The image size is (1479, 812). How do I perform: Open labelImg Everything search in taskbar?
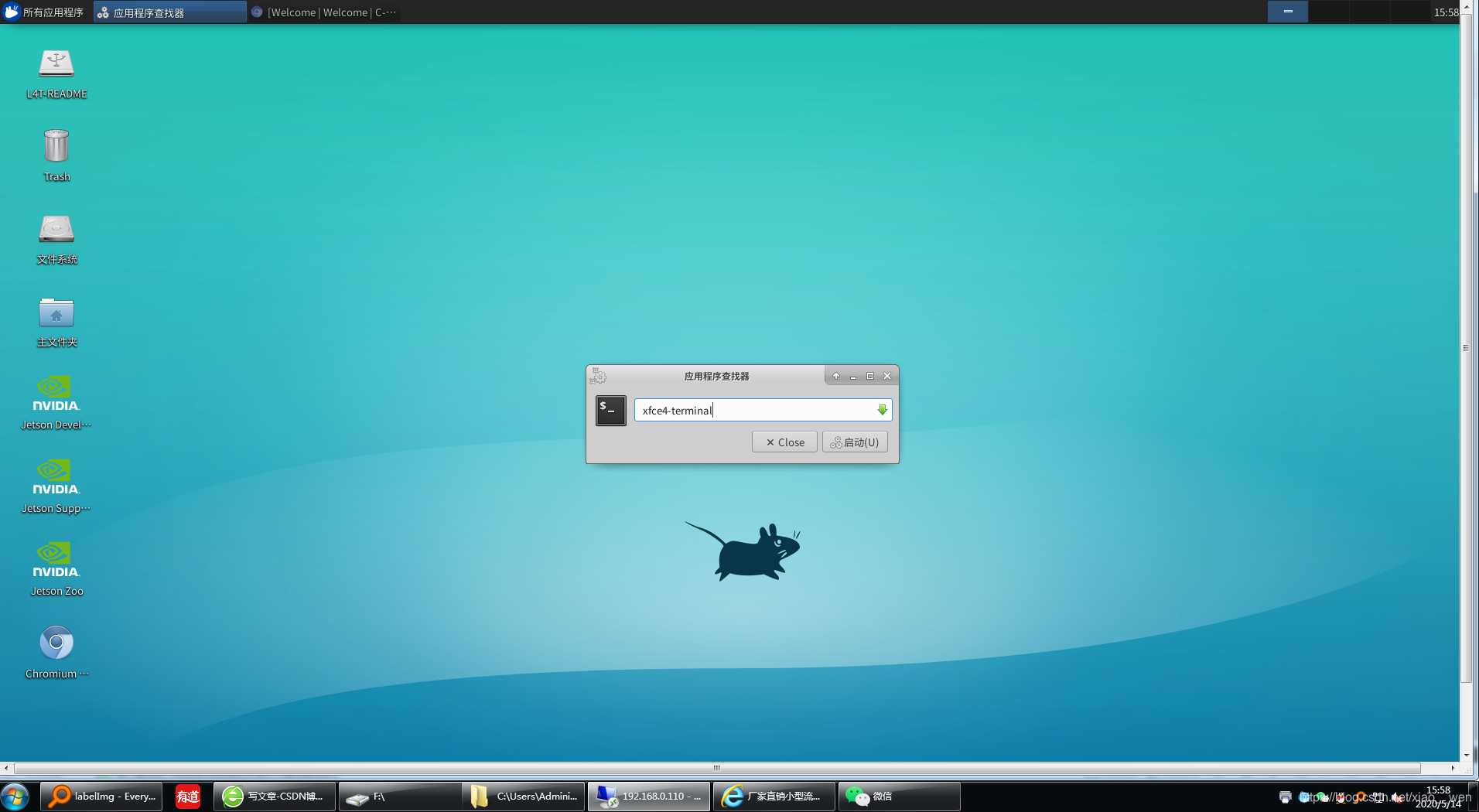[101, 797]
